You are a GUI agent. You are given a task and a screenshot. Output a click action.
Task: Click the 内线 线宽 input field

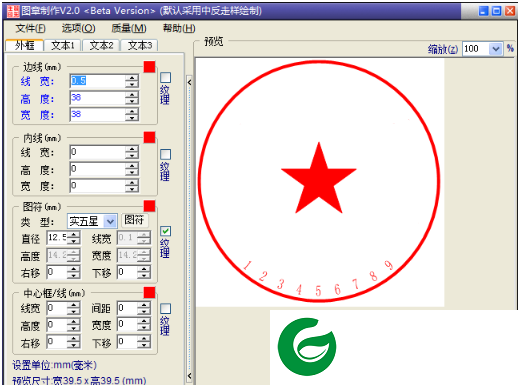[x=98, y=152]
